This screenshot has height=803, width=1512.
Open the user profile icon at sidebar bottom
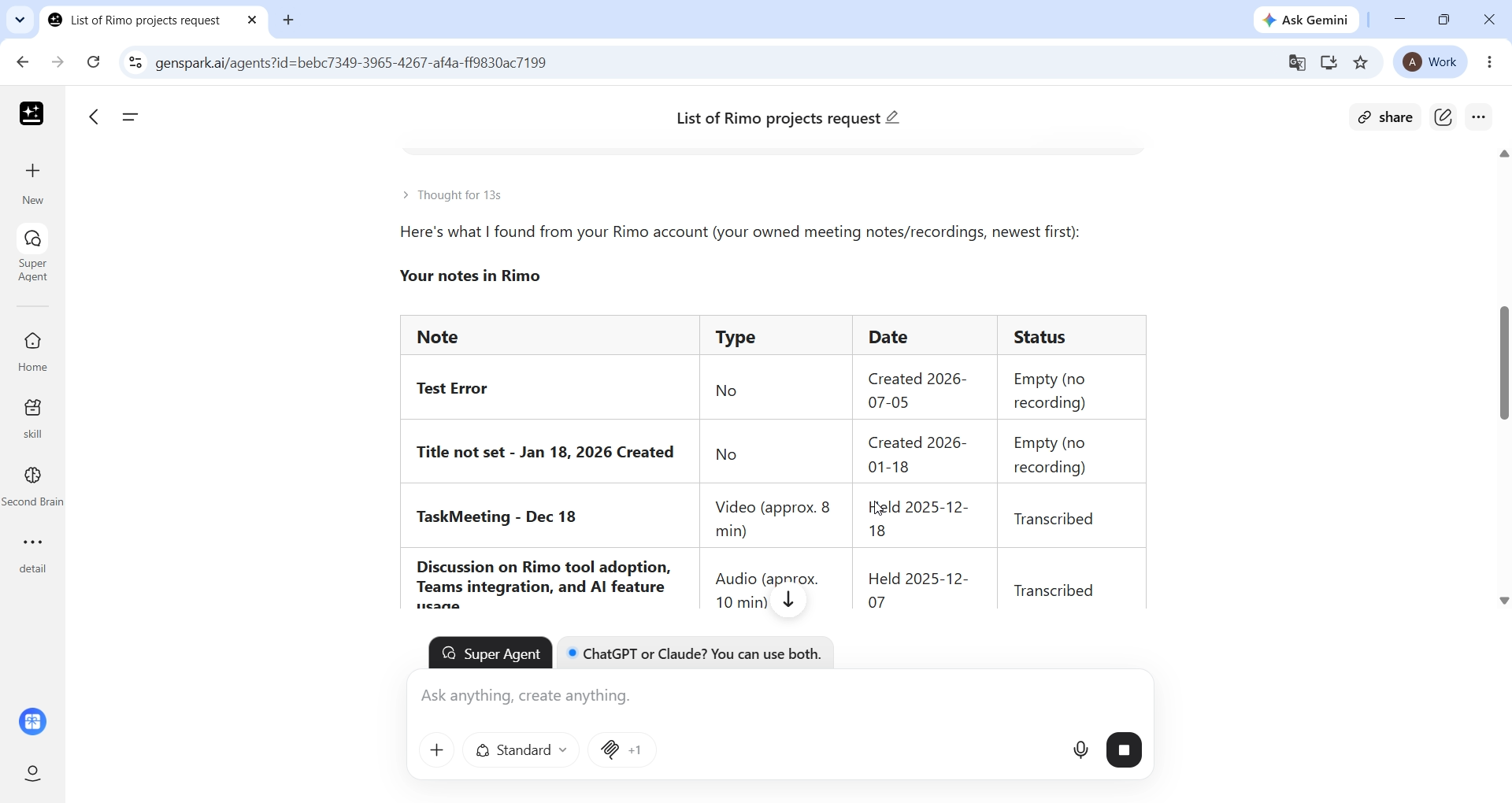point(33,774)
